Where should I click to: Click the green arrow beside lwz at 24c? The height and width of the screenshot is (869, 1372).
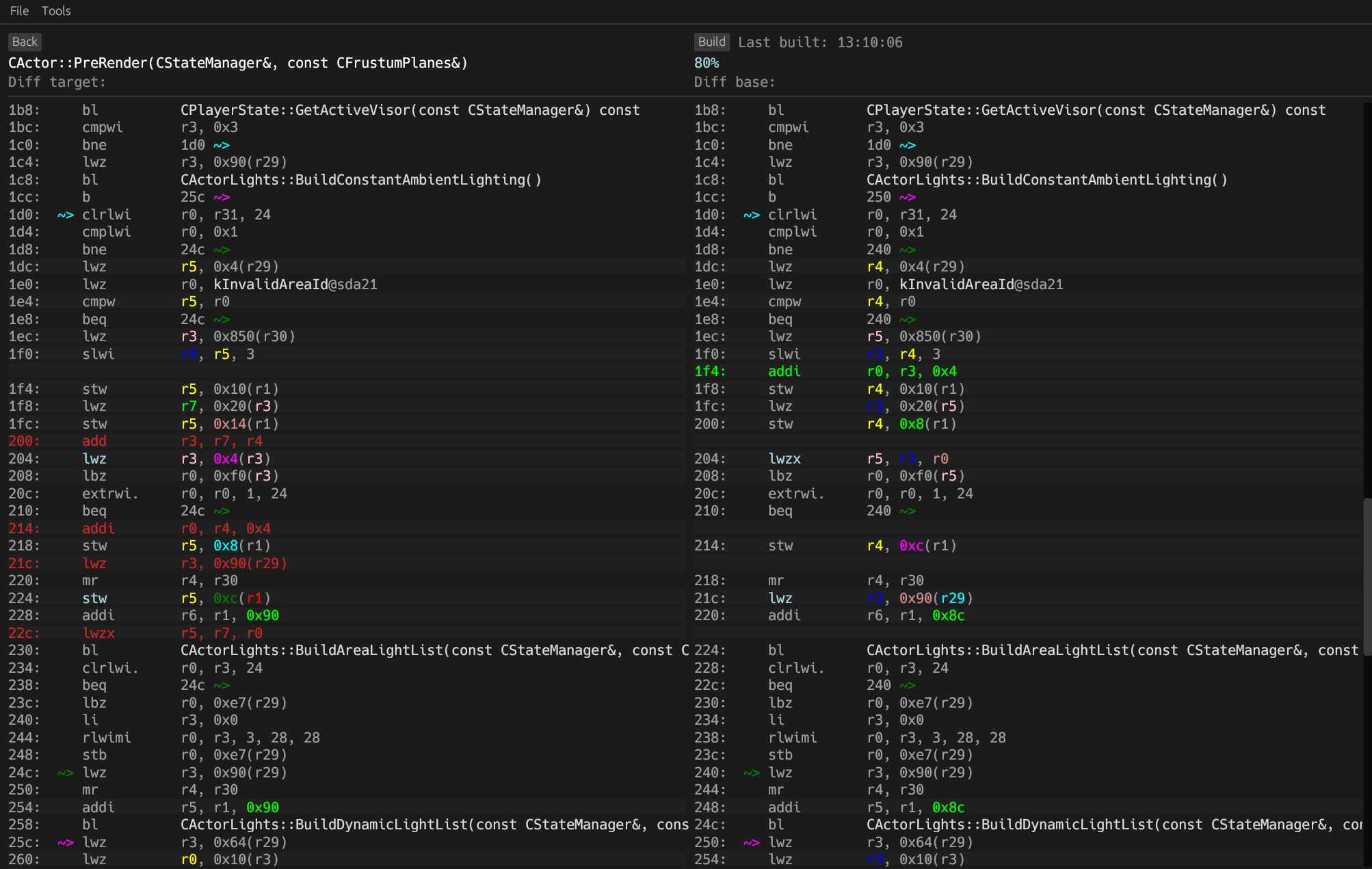point(65,773)
